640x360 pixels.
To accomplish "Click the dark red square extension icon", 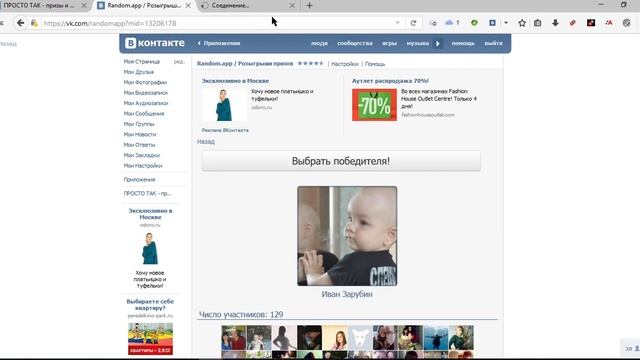I will coord(591,23).
